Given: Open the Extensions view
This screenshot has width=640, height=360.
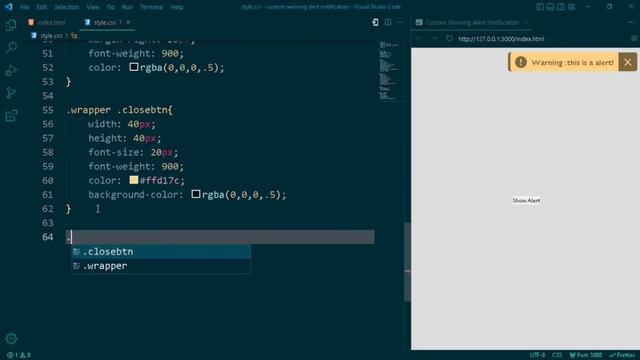Looking at the screenshot, I should (x=11, y=116).
